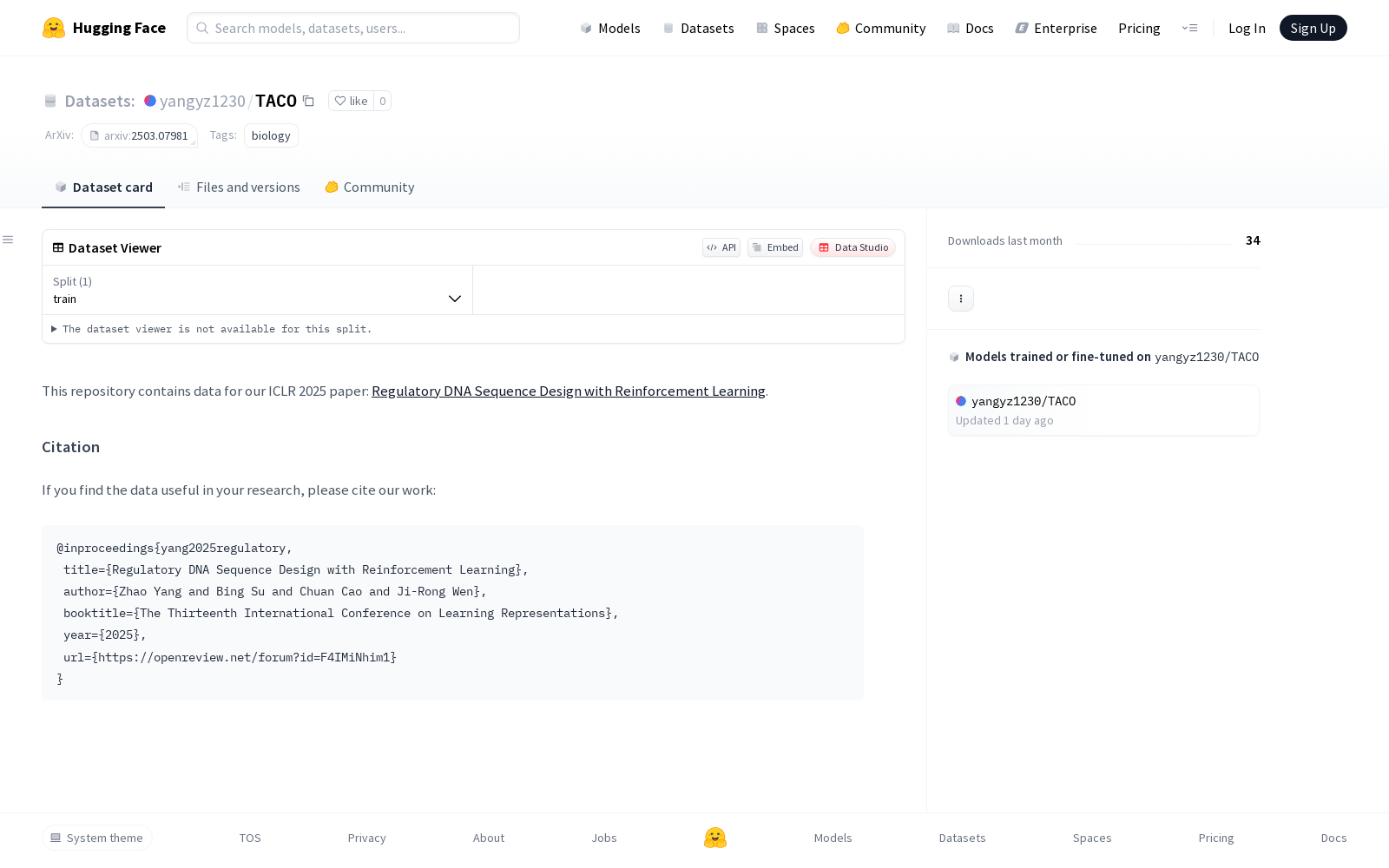Viewport: 1389px width, 868px height.
Task: Open the yangyz1230/TACO model card
Action: click(x=1103, y=411)
